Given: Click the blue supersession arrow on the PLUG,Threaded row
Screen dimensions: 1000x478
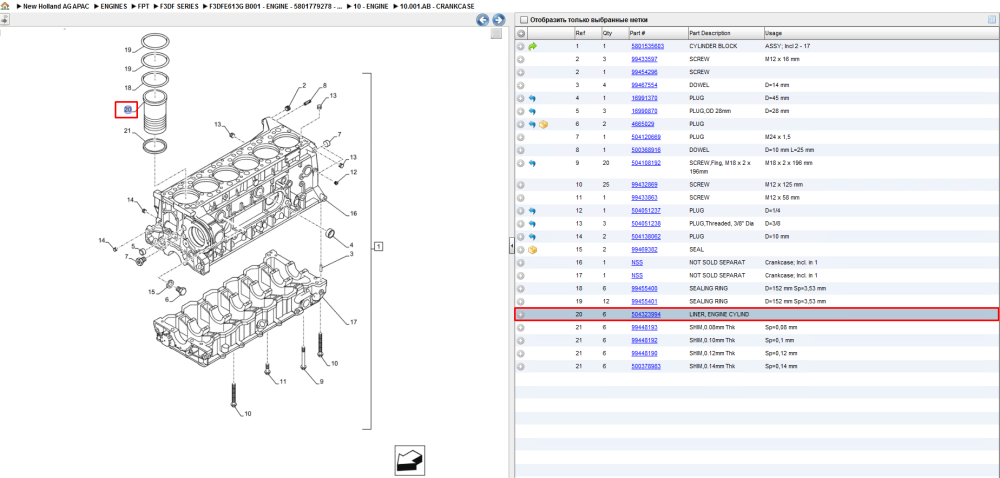Looking at the screenshot, I should [x=533, y=224].
